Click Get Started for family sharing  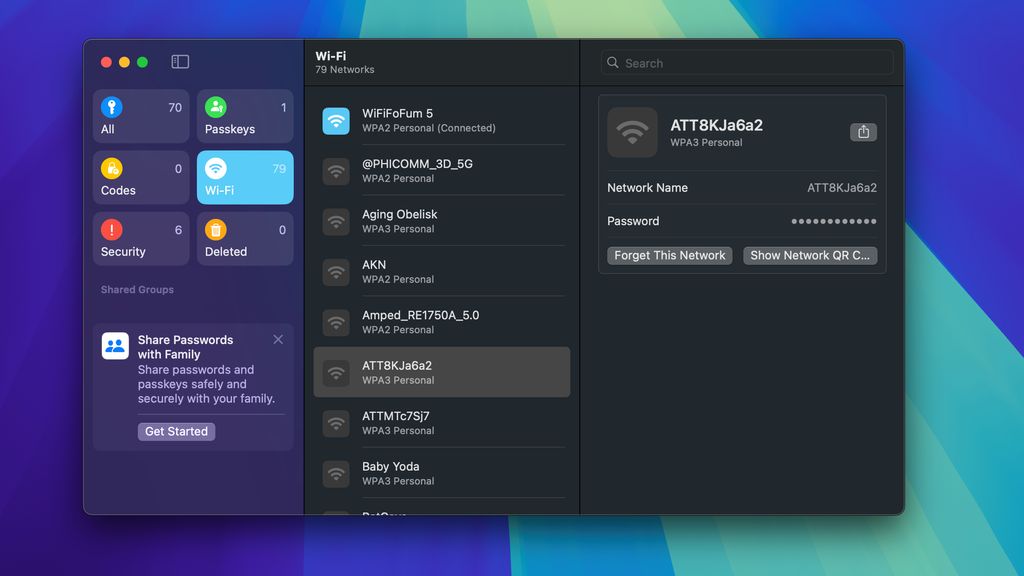(x=176, y=431)
